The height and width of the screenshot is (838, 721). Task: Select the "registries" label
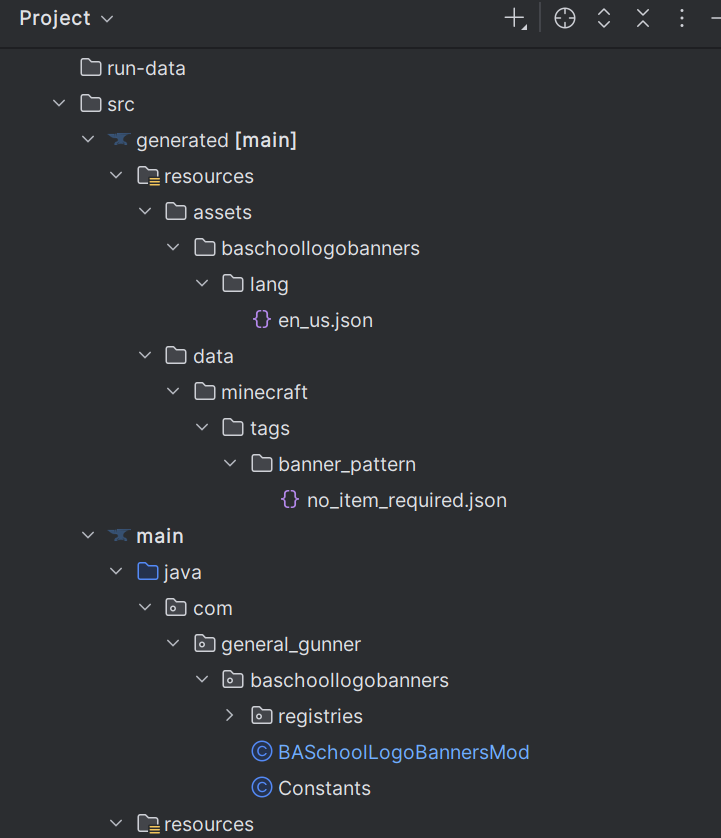(321, 717)
